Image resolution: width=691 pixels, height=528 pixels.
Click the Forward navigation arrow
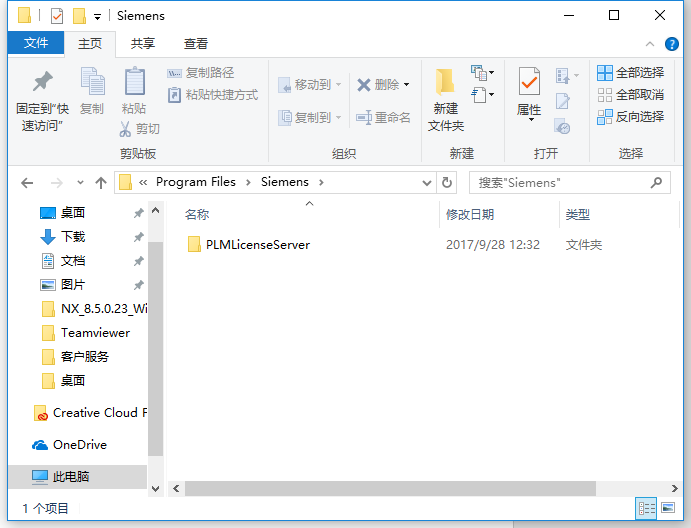tap(57, 183)
